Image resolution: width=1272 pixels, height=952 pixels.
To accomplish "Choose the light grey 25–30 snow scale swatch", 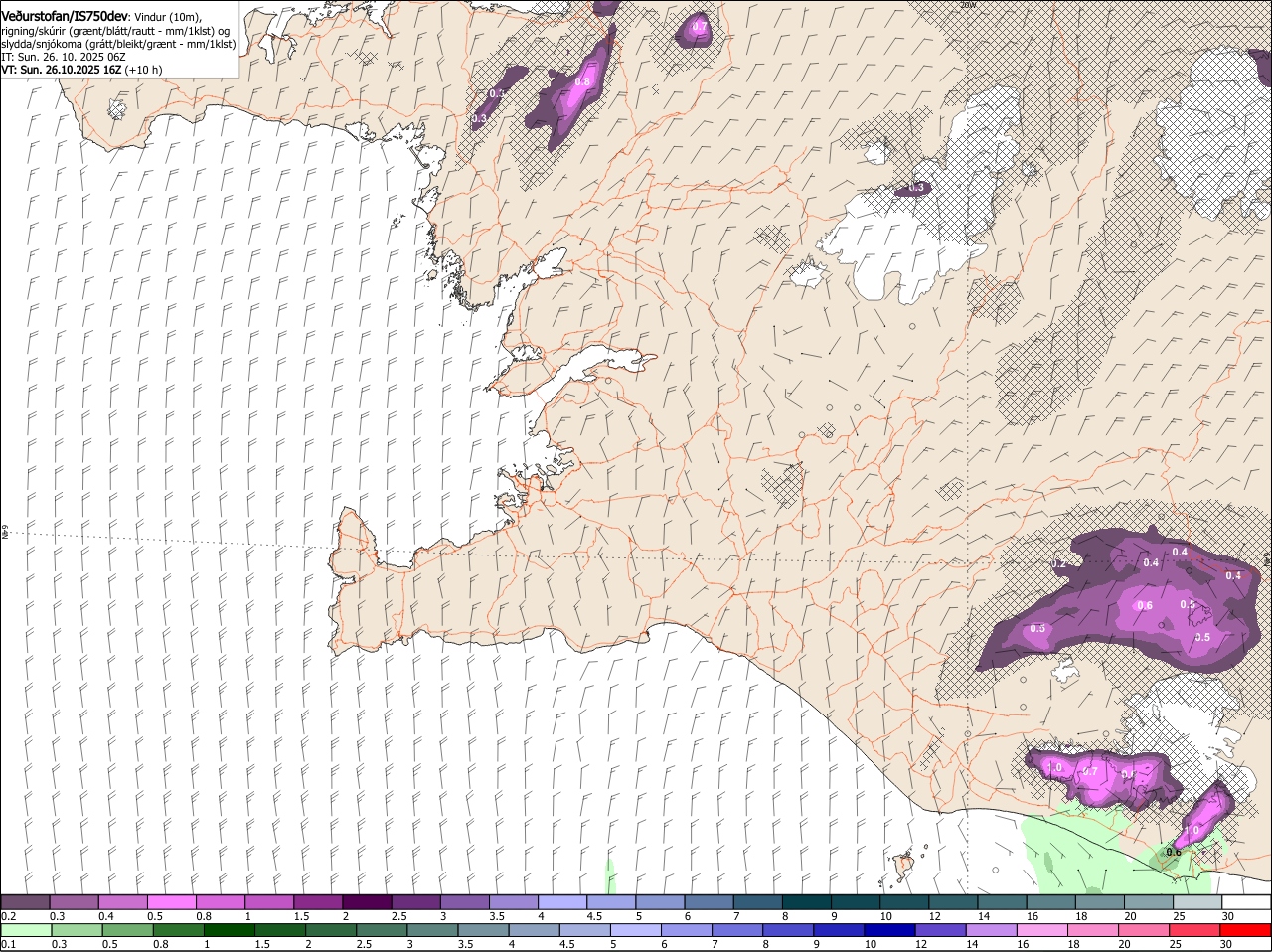I will pos(1197,902).
